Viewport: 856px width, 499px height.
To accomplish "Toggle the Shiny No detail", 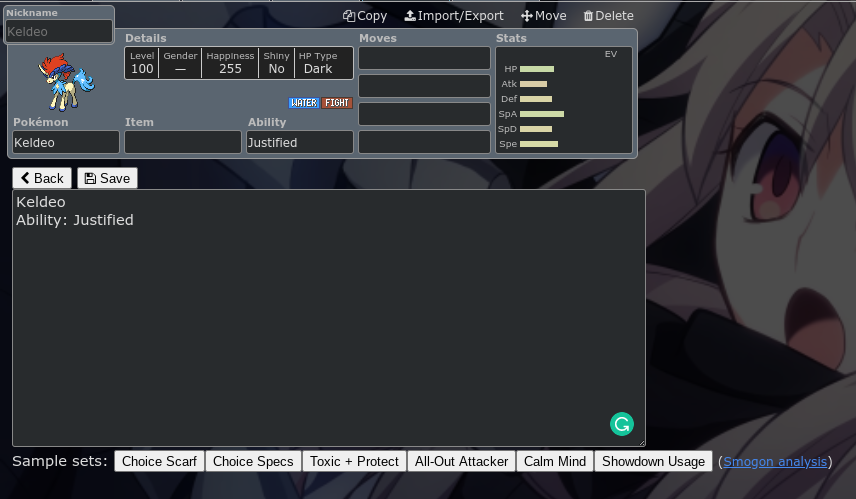I will [x=276, y=63].
